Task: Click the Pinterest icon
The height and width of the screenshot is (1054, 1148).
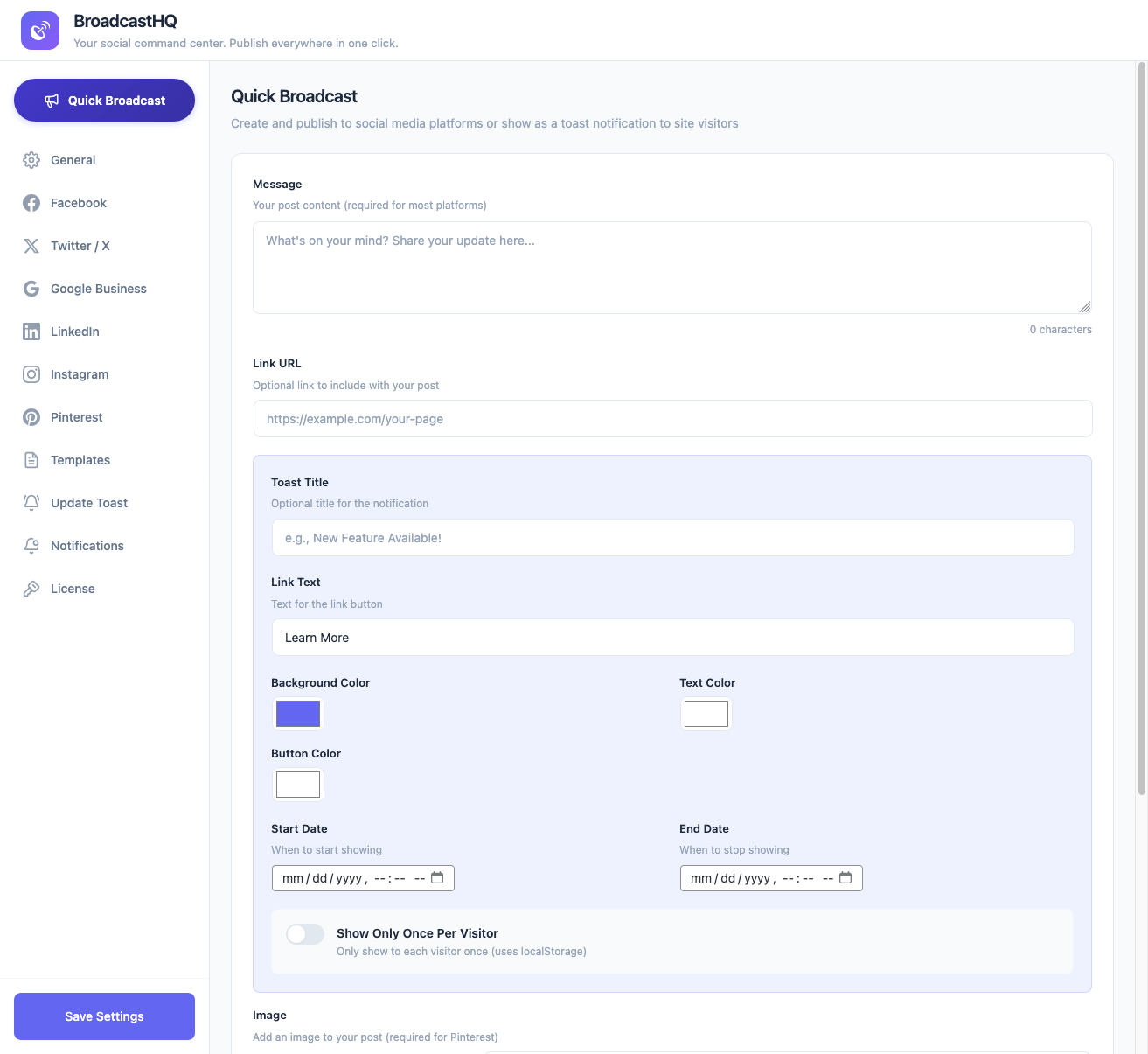Action: pos(31,417)
